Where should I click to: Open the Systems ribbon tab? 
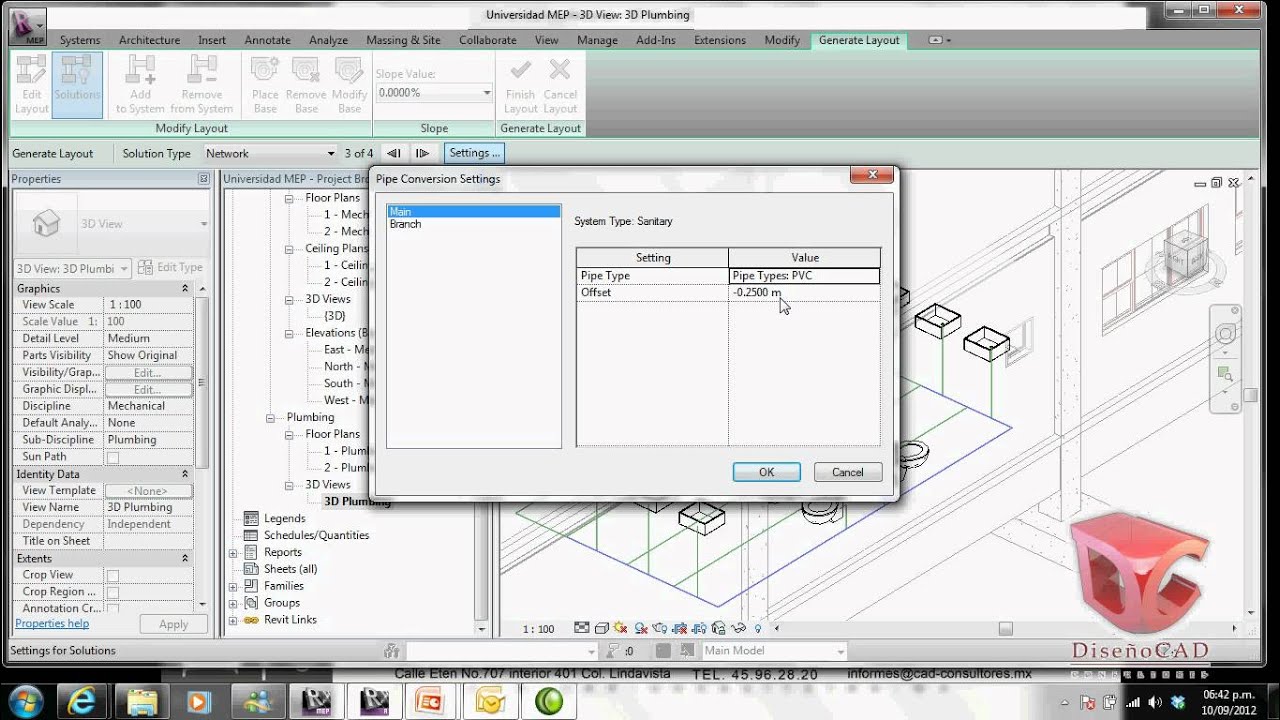click(x=80, y=40)
